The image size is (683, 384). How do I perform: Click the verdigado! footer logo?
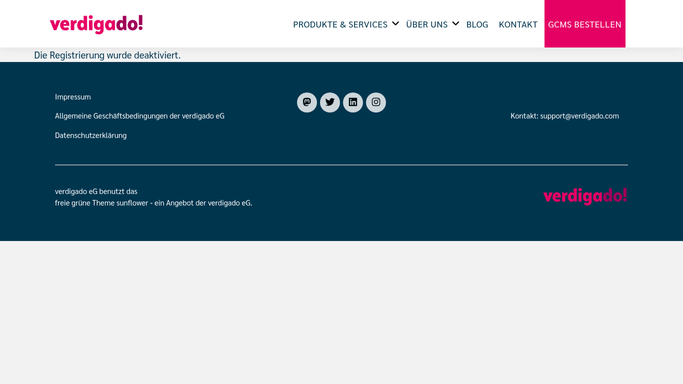point(585,196)
